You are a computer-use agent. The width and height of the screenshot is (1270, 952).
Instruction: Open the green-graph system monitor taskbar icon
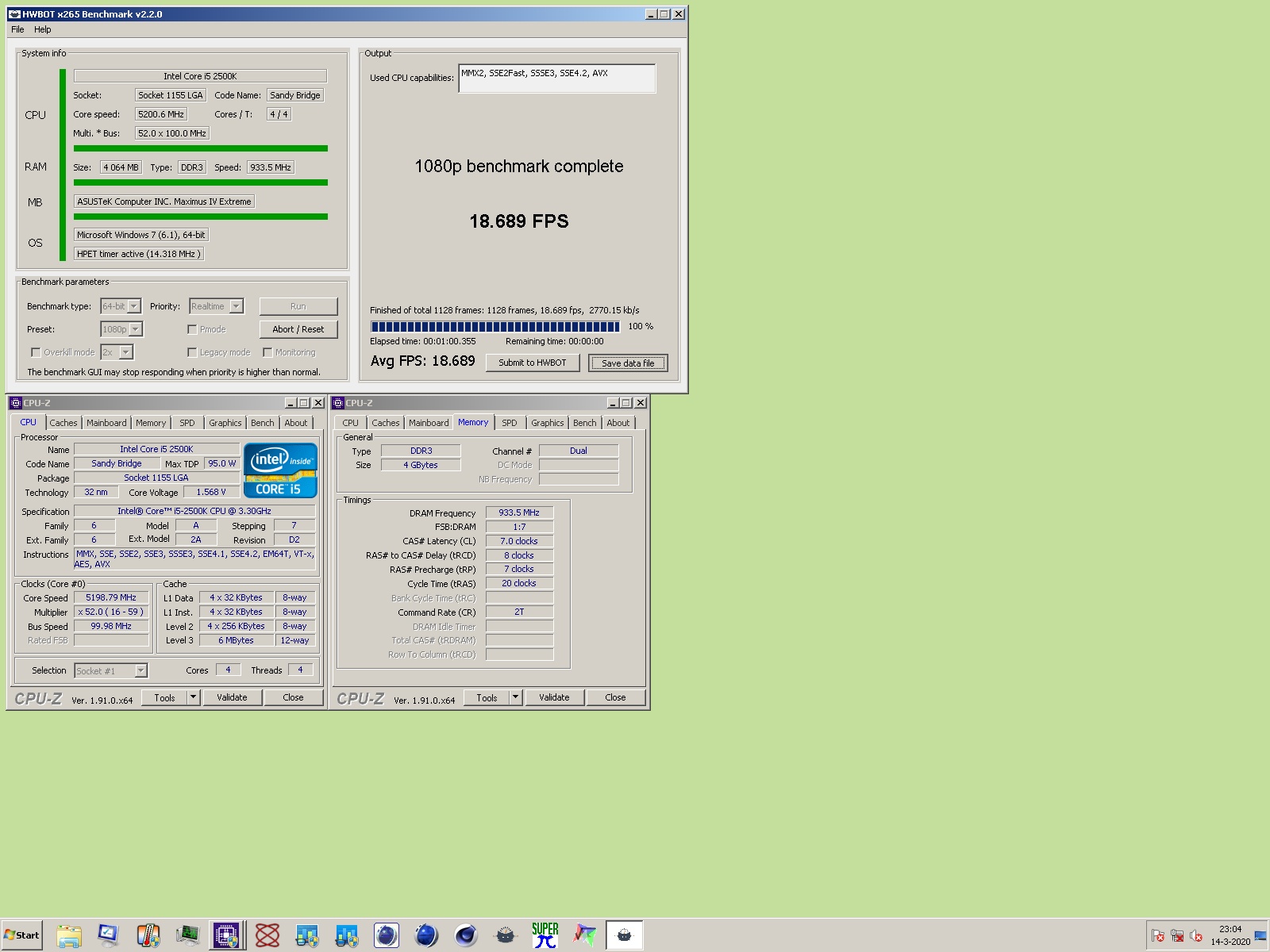point(187,935)
